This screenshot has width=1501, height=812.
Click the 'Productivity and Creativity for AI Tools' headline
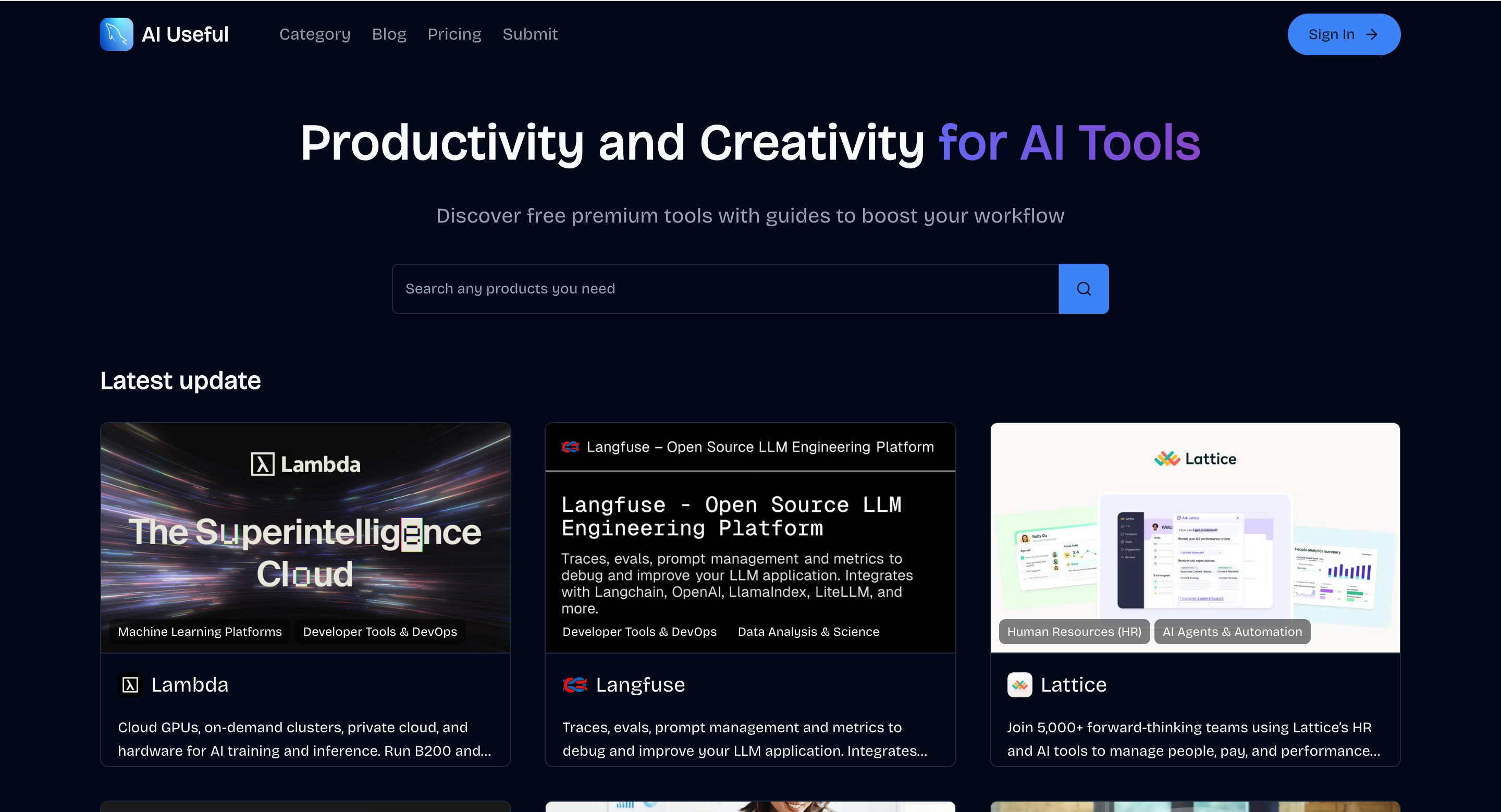click(x=750, y=143)
